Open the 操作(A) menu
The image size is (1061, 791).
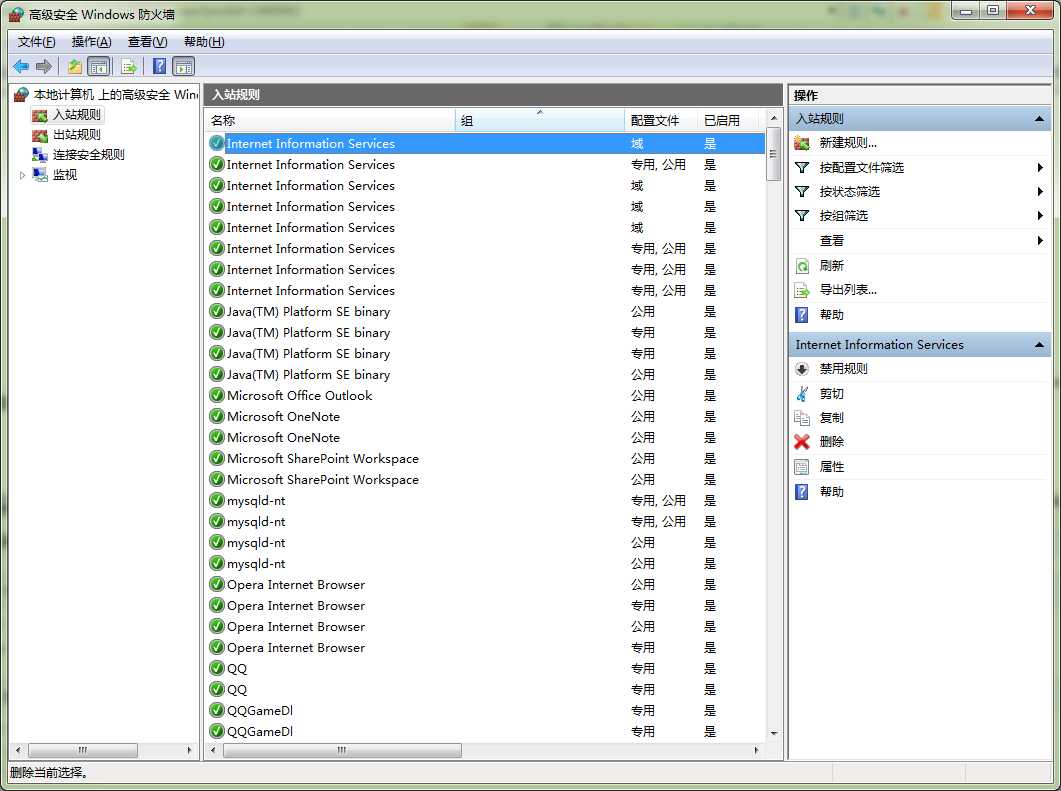91,42
